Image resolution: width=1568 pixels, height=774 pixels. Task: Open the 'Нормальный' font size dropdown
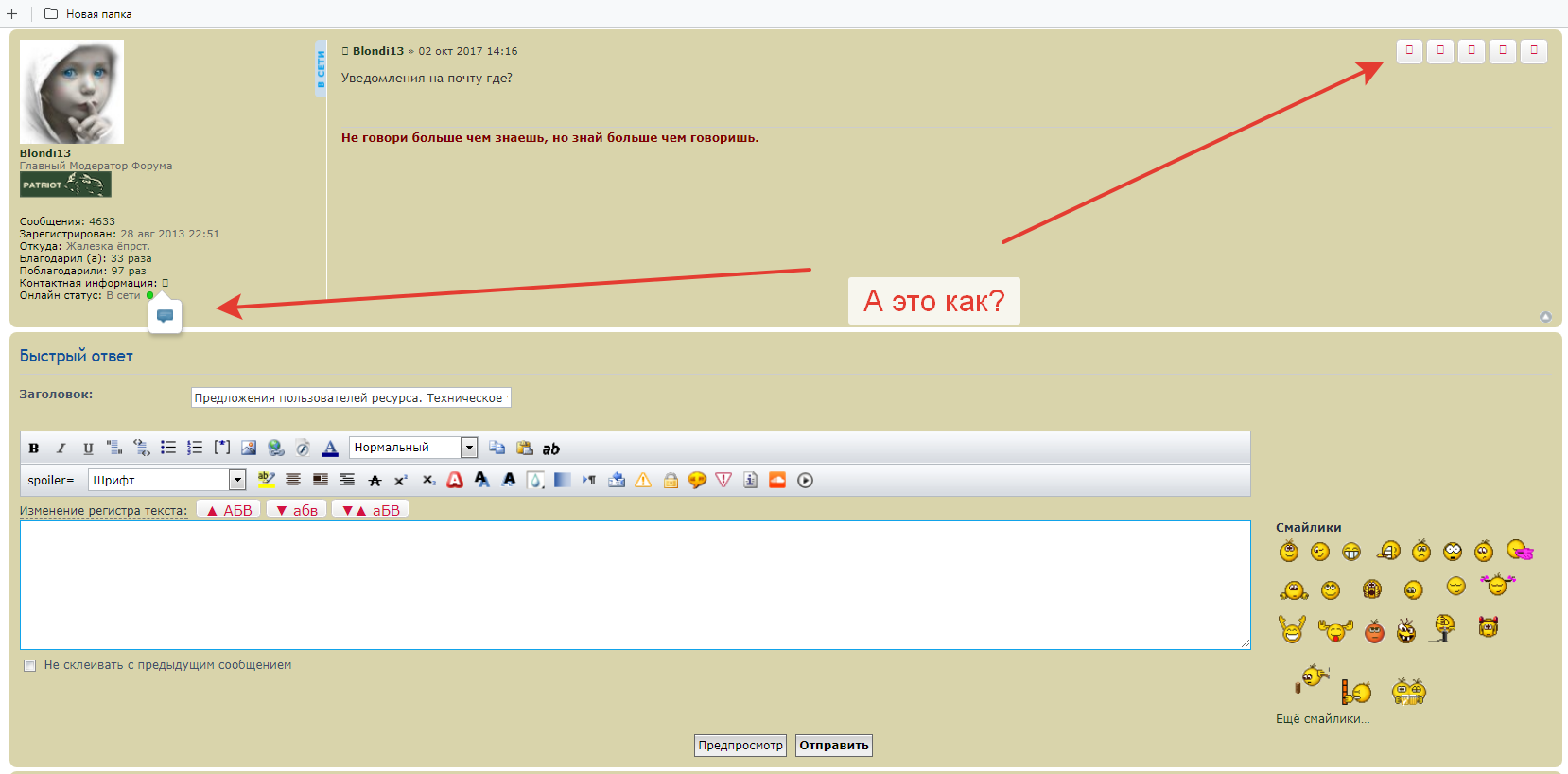468,448
